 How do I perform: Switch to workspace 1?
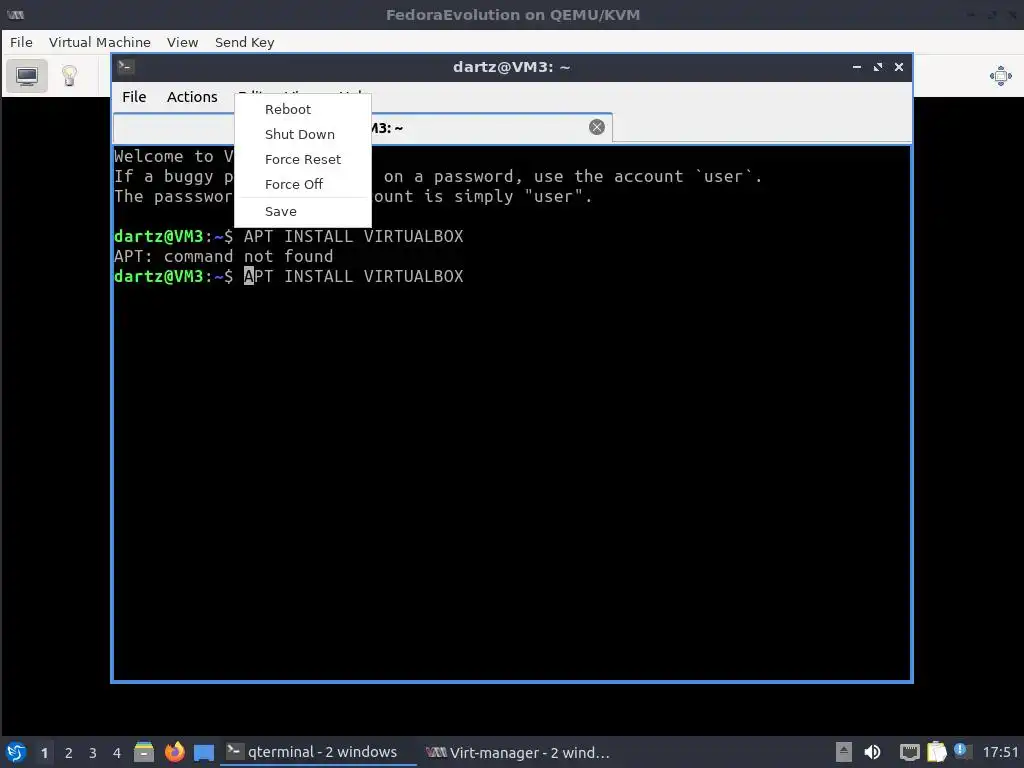pyautogui.click(x=44, y=753)
